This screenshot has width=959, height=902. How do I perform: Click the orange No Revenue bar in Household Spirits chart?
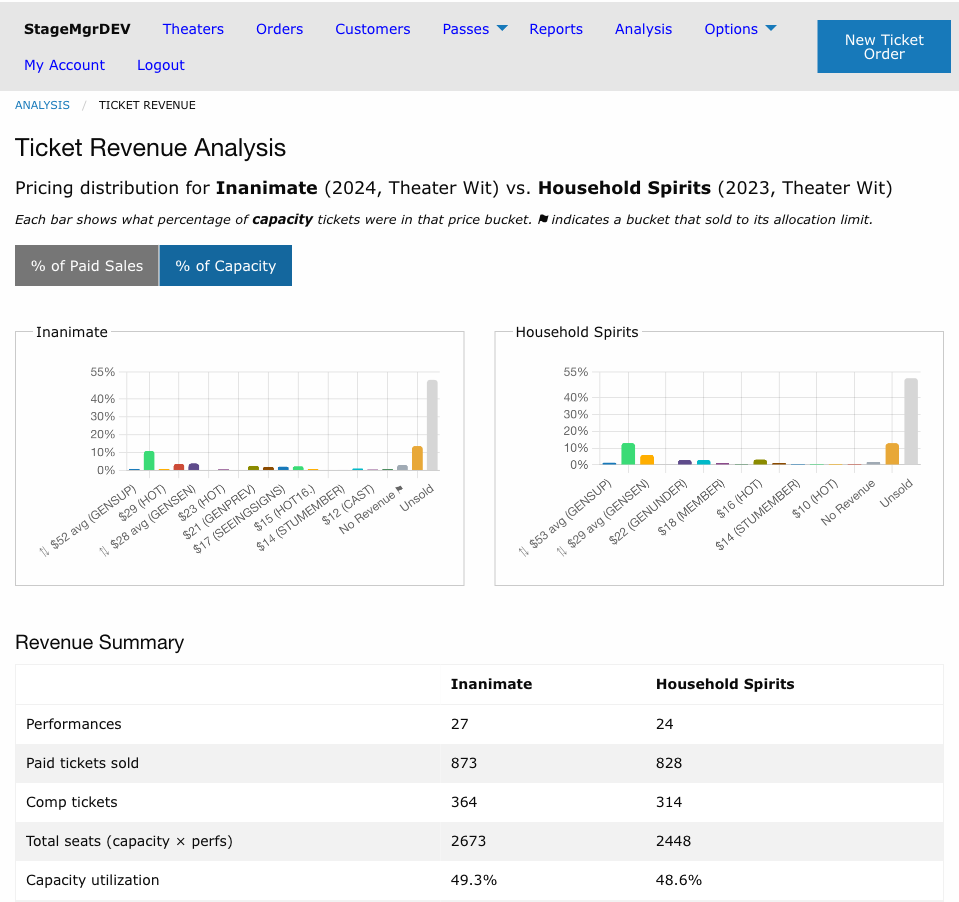click(x=892, y=454)
